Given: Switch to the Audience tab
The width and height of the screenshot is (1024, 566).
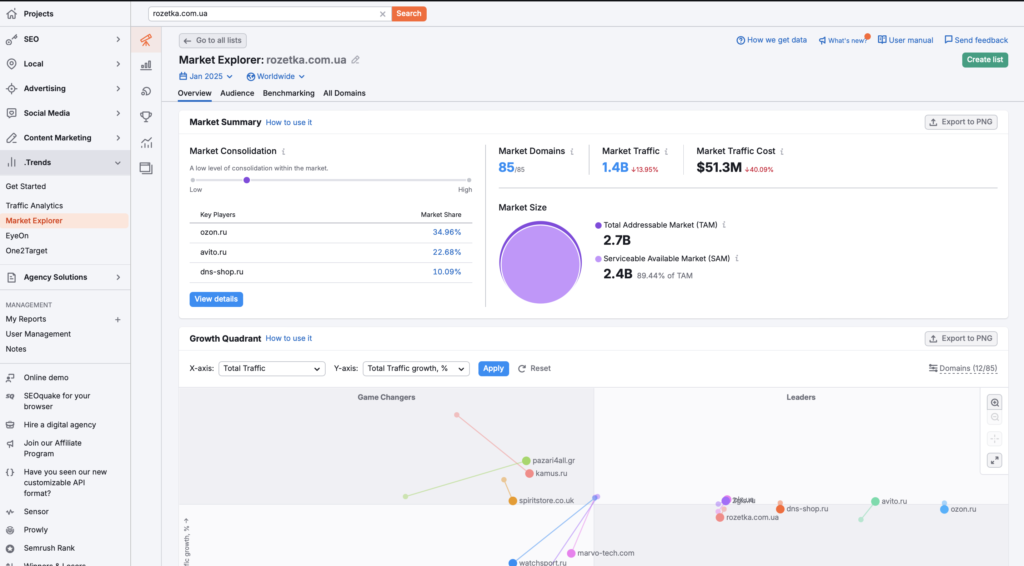Looking at the screenshot, I should pyautogui.click(x=237, y=93).
